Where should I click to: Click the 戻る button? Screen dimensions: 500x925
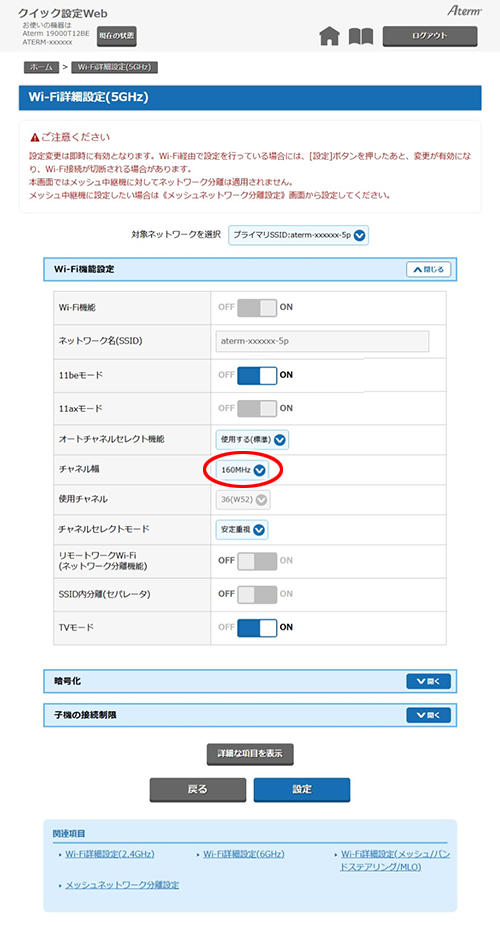point(198,789)
